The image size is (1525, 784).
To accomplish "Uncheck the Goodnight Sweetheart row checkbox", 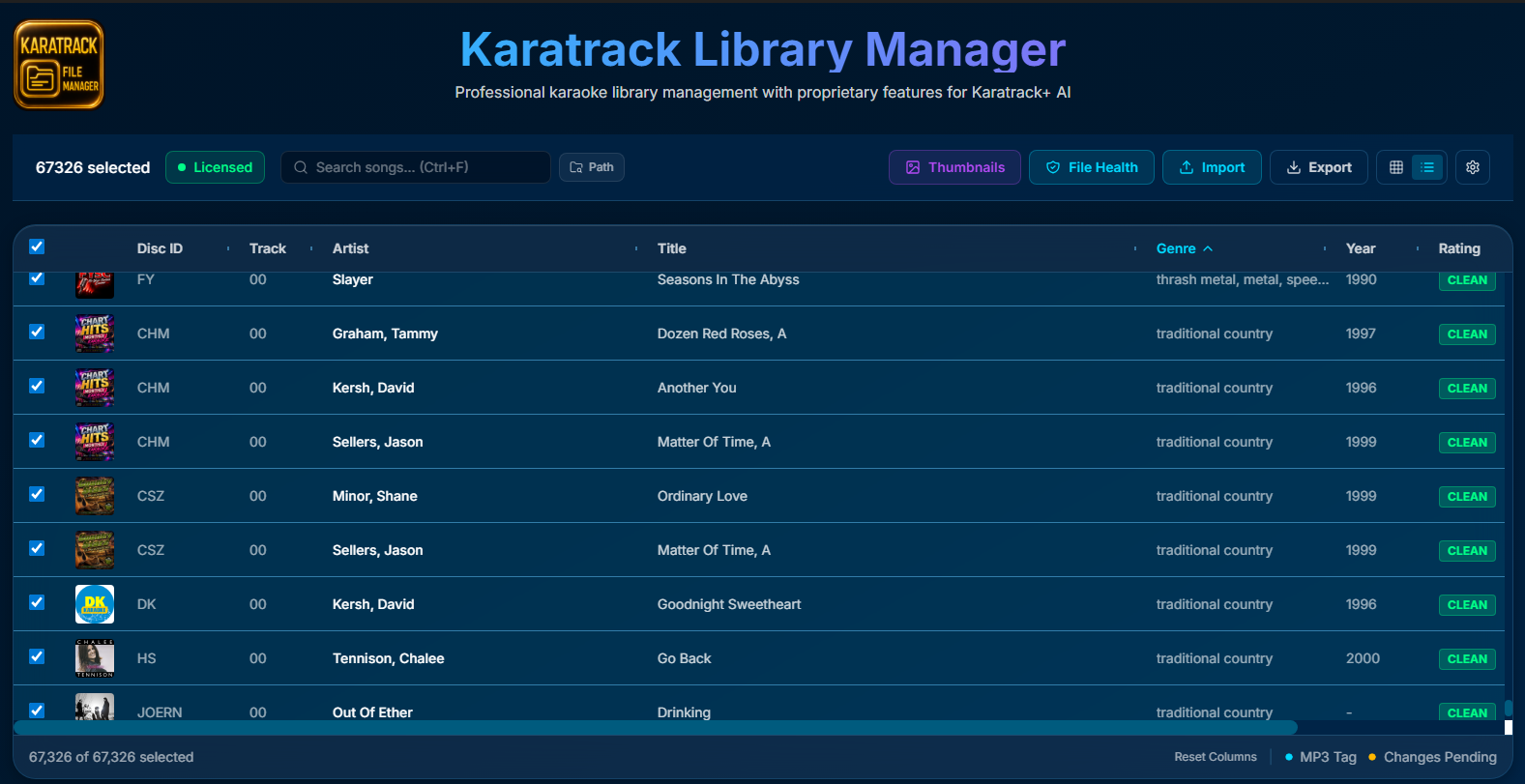I will click(x=37, y=602).
